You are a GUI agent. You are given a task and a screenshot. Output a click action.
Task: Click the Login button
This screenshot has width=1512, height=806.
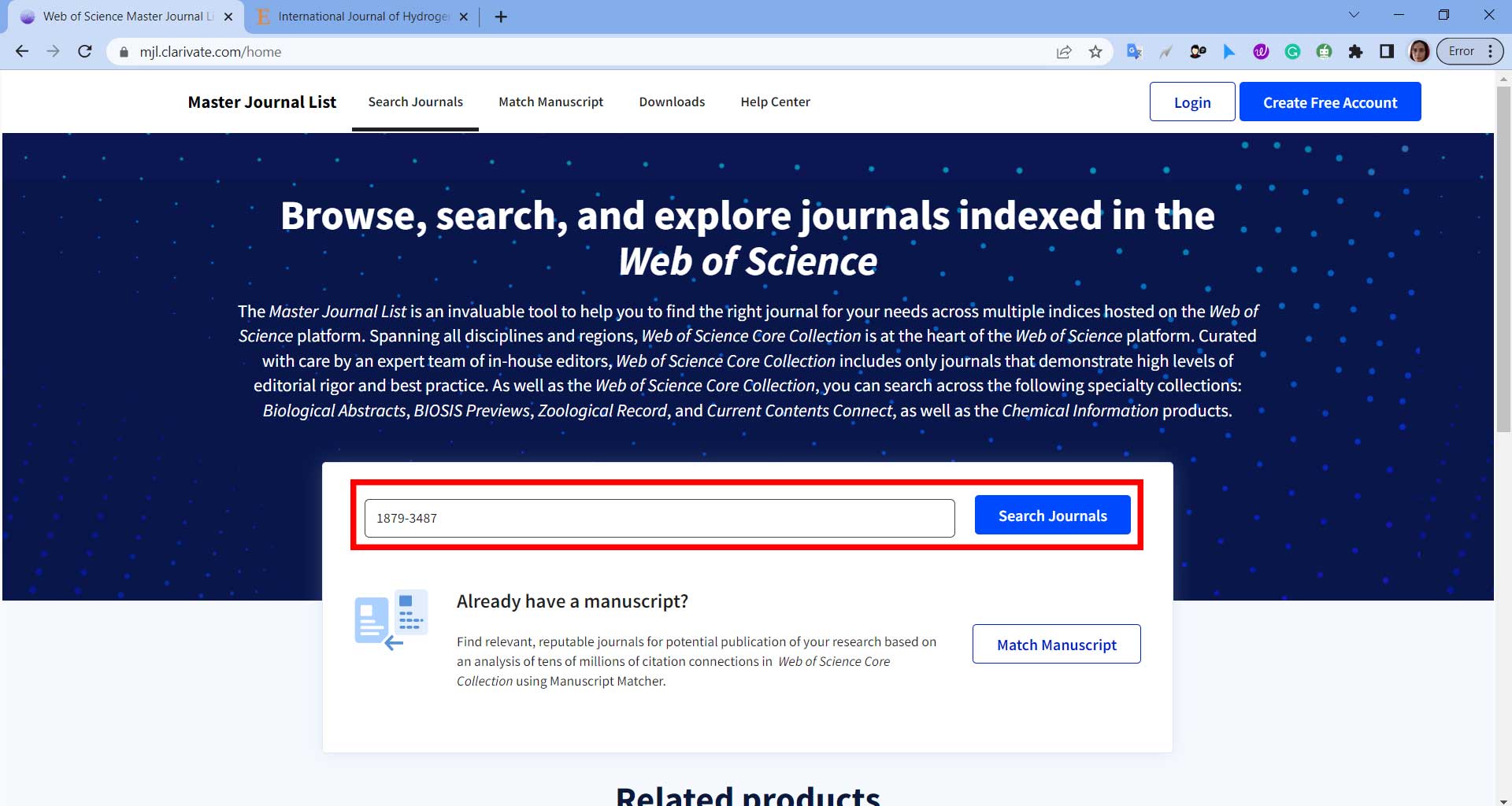1192,102
